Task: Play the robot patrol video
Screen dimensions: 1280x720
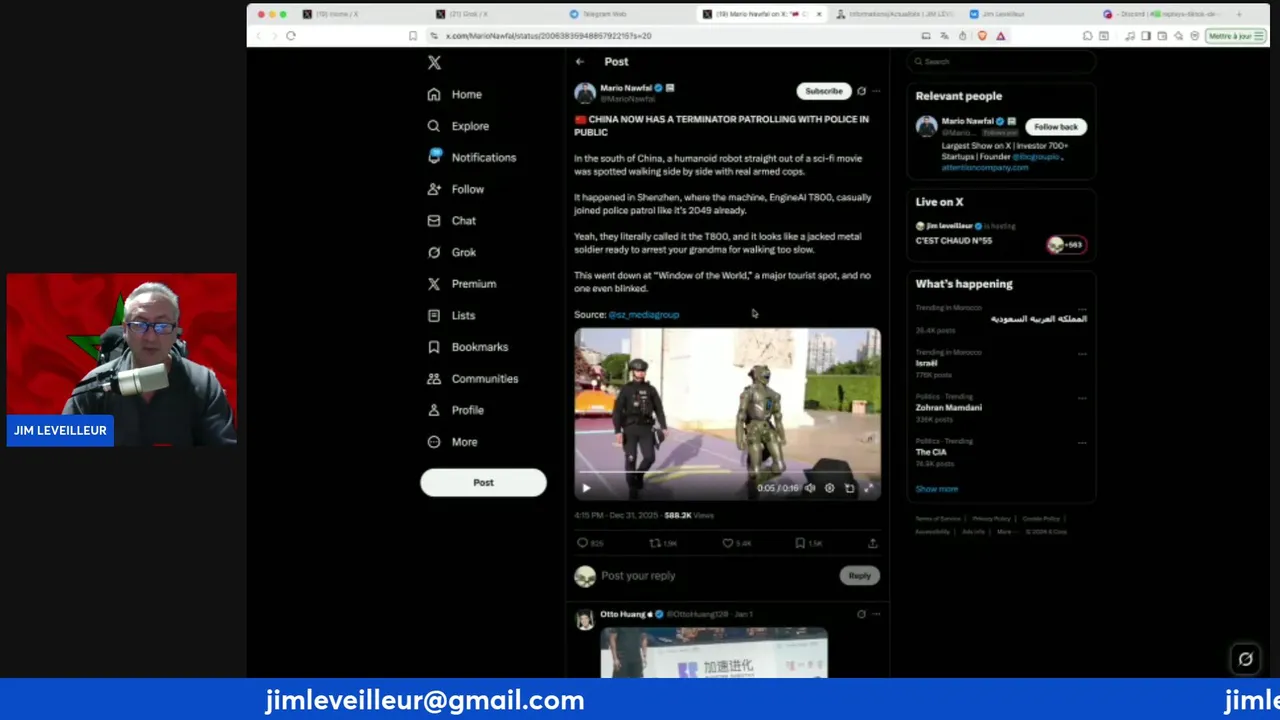Action: [x=586, y=488]
